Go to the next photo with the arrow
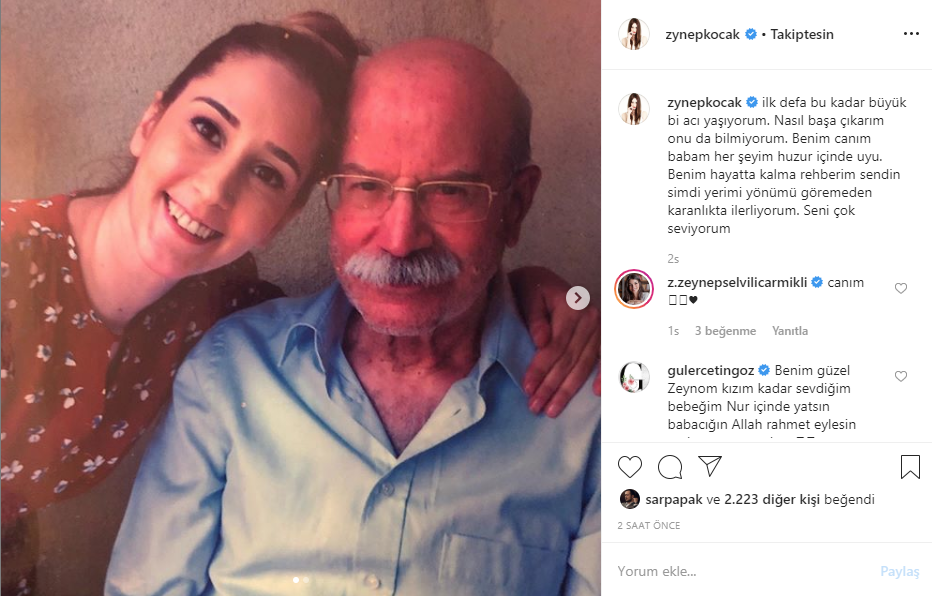Screen dimensions: 932x596 click(x=578, y=297)
